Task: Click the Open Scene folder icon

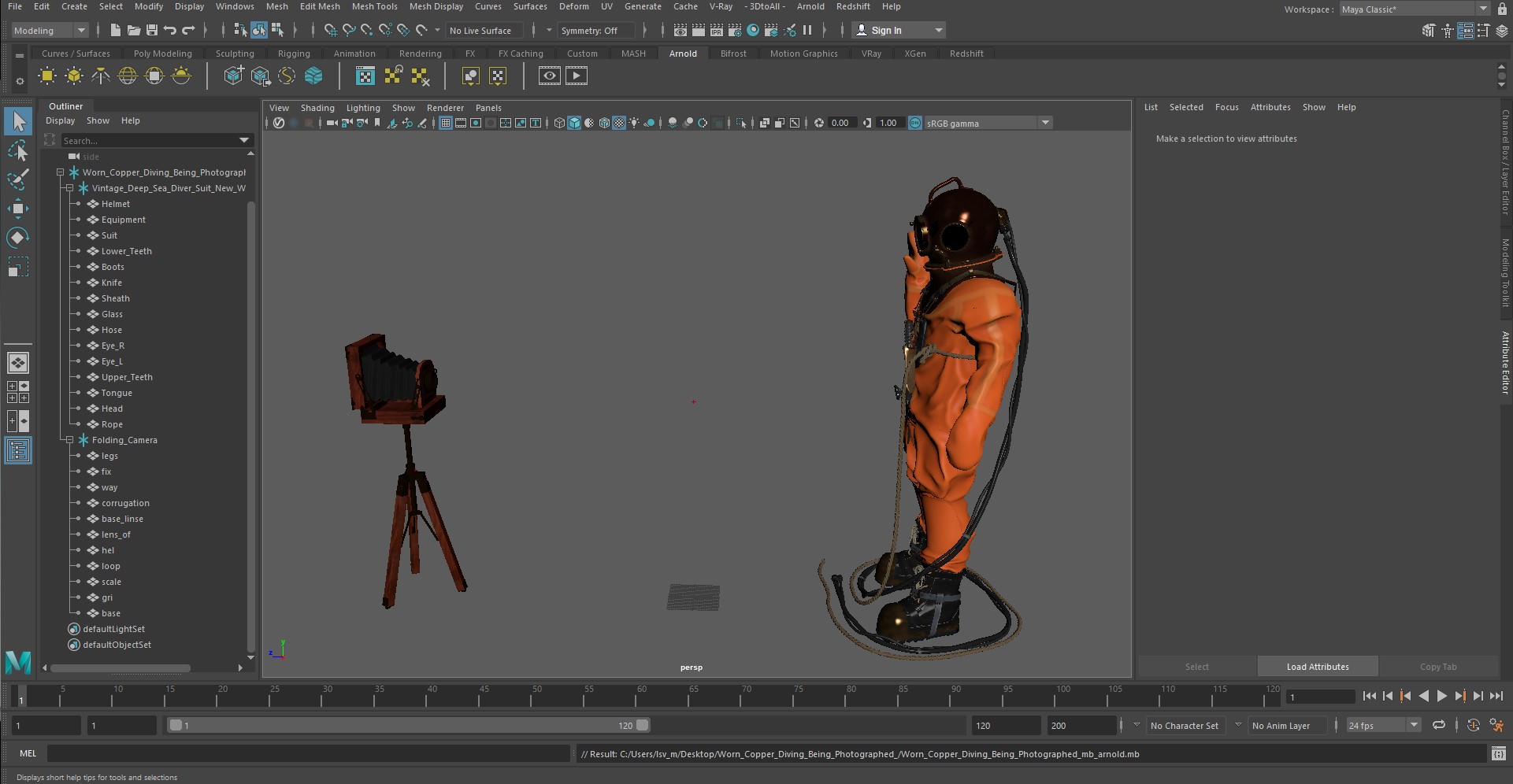Action: pos(134,30)
